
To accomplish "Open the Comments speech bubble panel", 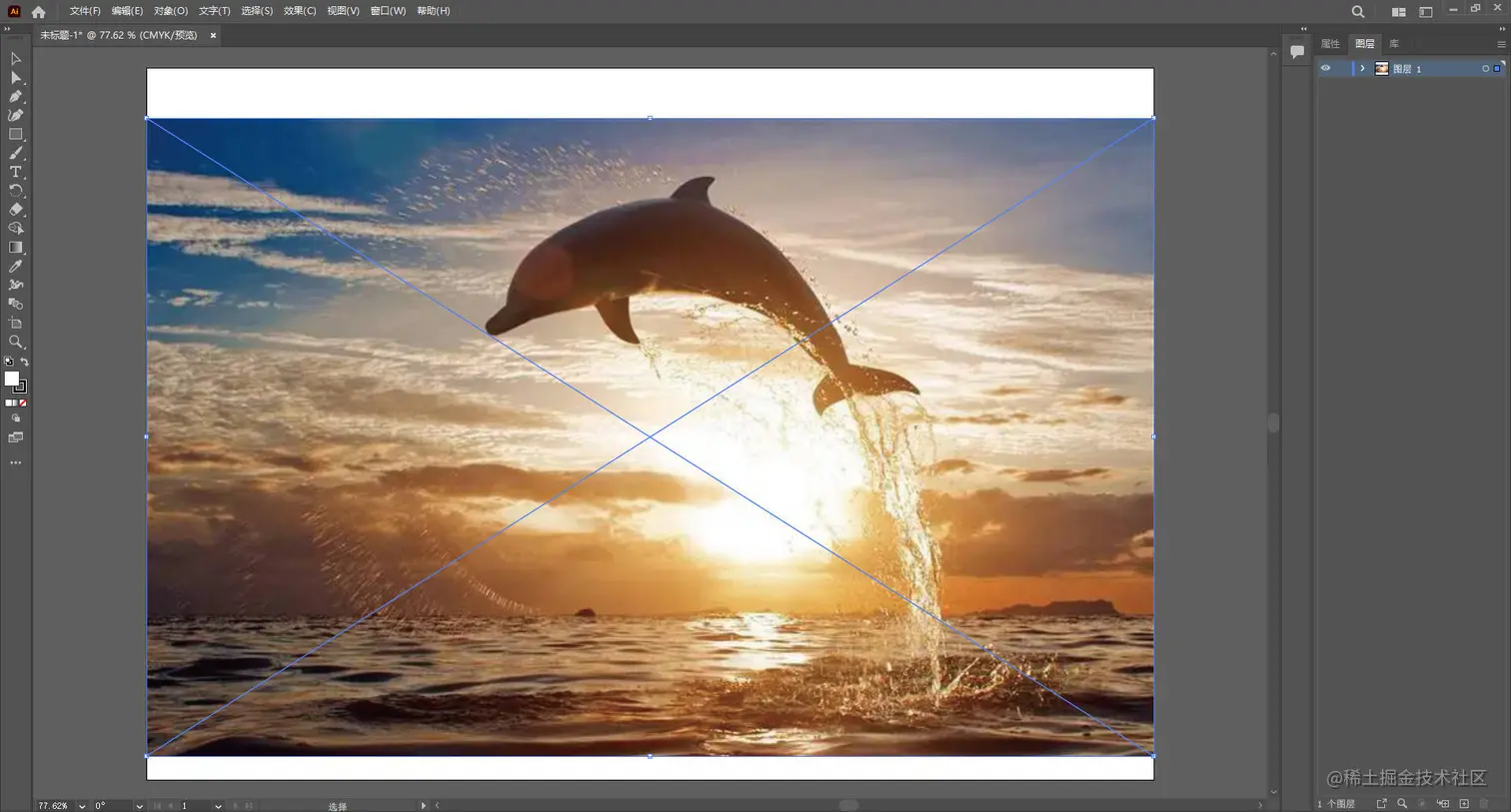I will 1297,52.
